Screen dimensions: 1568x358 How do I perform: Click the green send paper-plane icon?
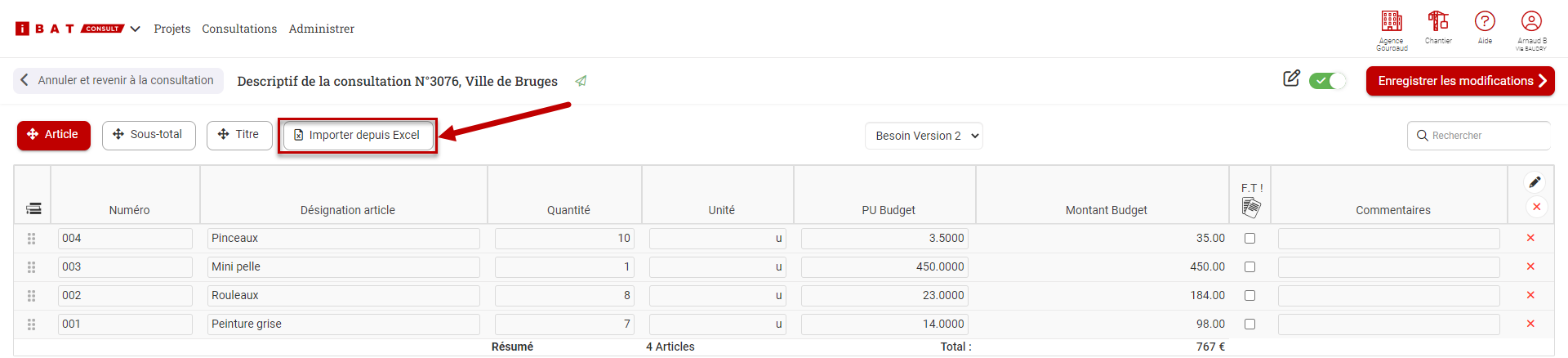point(581,81)
